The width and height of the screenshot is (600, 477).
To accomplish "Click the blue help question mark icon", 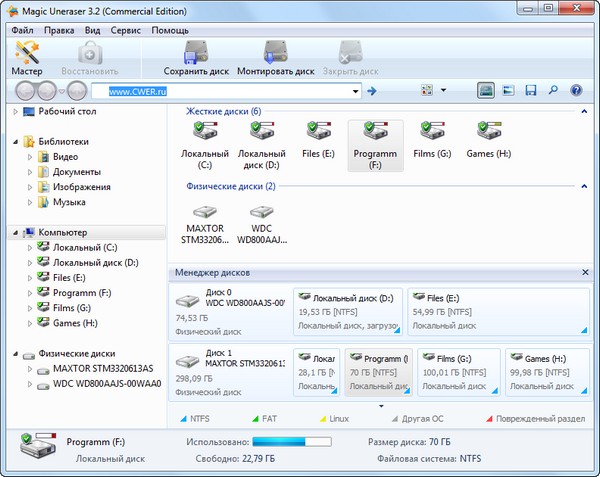I will click(576, 91).
